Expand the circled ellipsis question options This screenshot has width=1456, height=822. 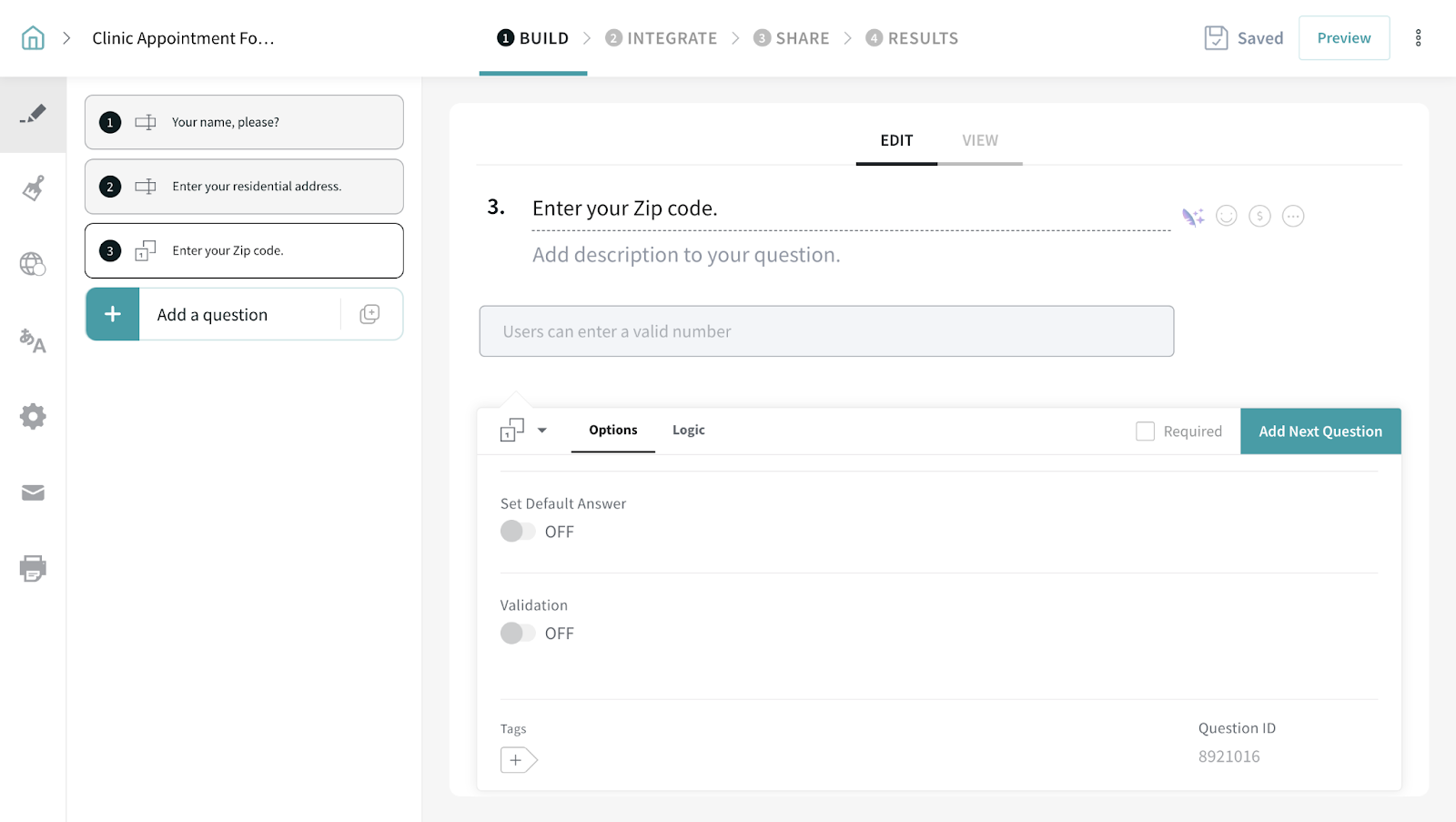tap(1293, 216)
